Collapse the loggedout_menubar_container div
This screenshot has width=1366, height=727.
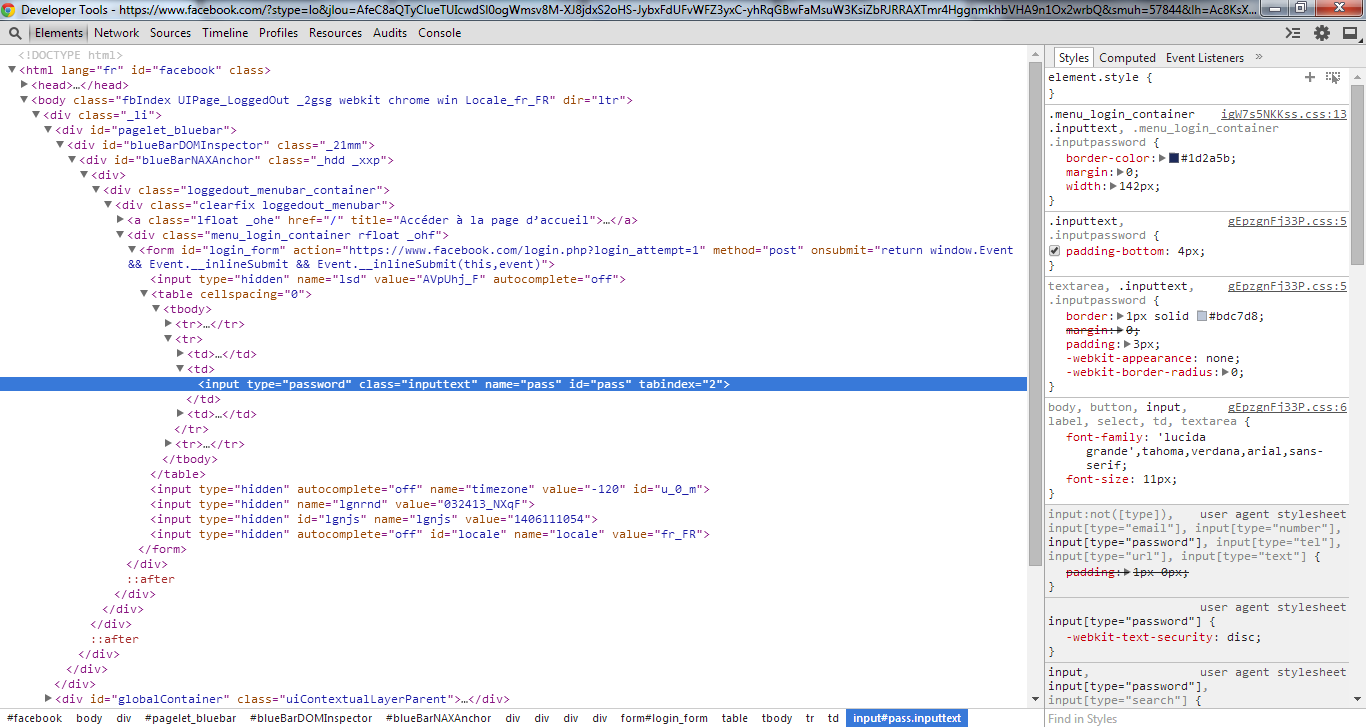point(97,190)
